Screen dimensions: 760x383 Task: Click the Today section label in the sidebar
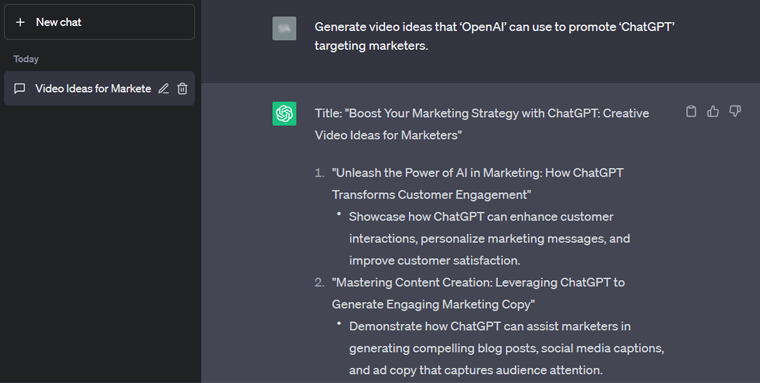pos(26,59)
